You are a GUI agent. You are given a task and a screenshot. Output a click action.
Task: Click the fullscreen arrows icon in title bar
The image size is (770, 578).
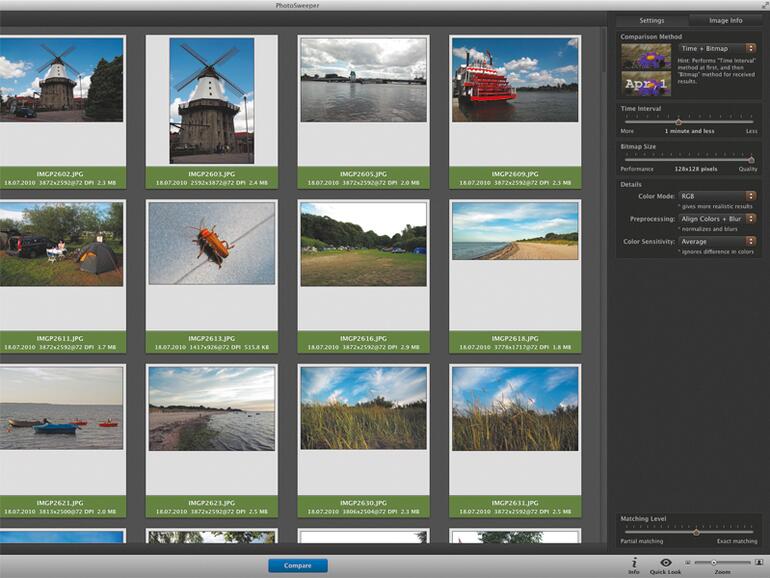point(763,6)
